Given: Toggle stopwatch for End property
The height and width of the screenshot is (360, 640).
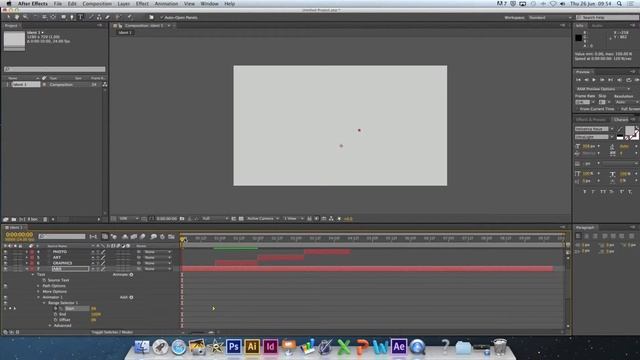Looking at the screenshot, I should click(x=56, y=314).
